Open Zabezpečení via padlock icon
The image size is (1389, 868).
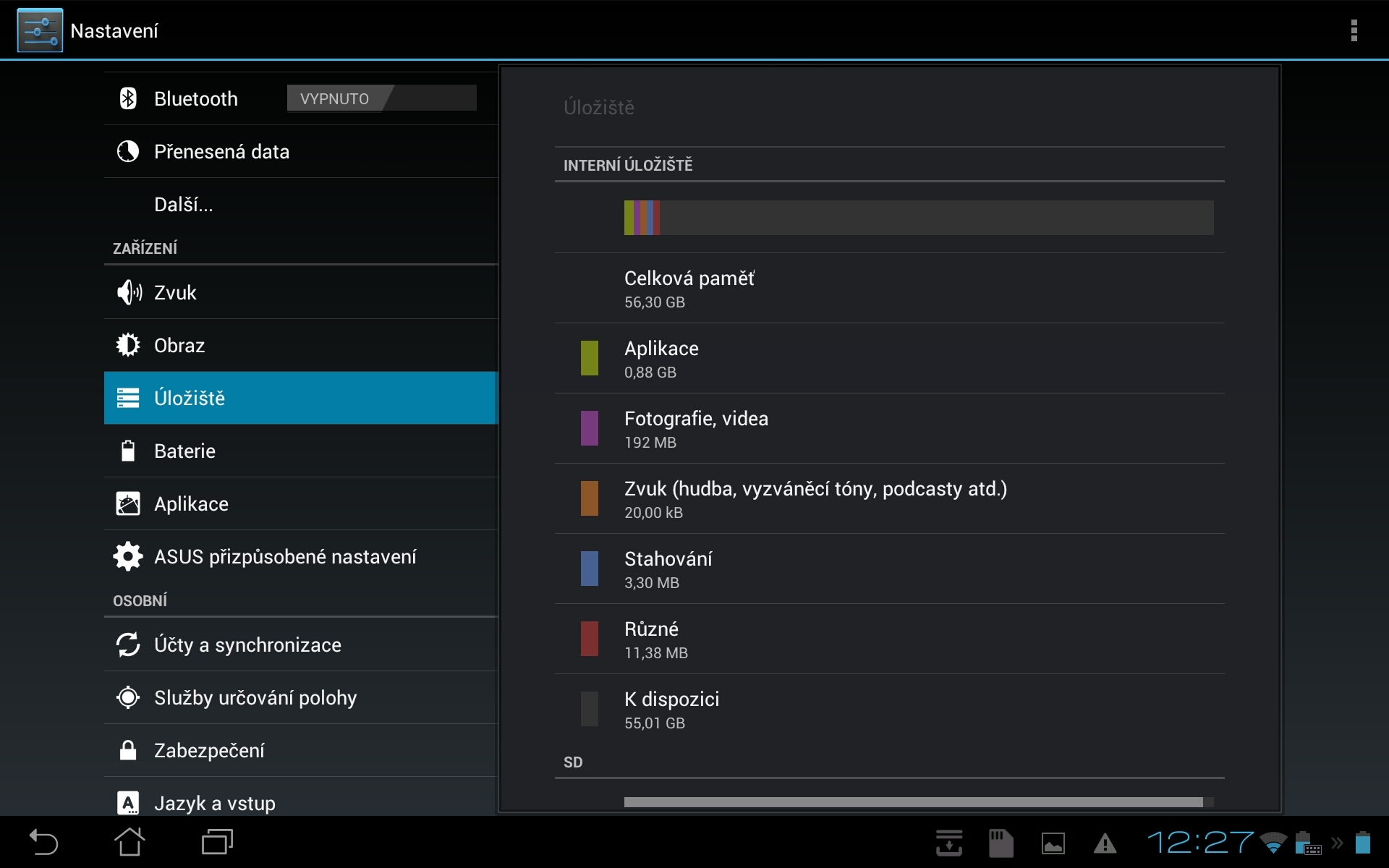tap(127, 750)
